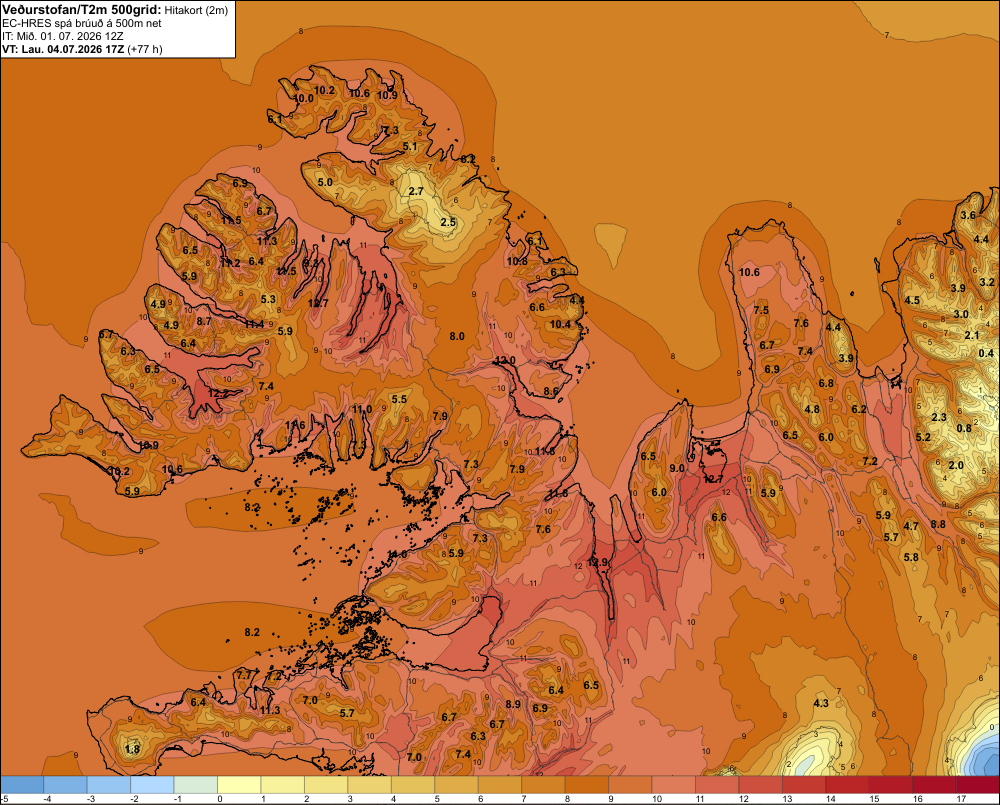
Task: Pick the 17 degree deep crimson swatch
Action: (x=978, y=784)
